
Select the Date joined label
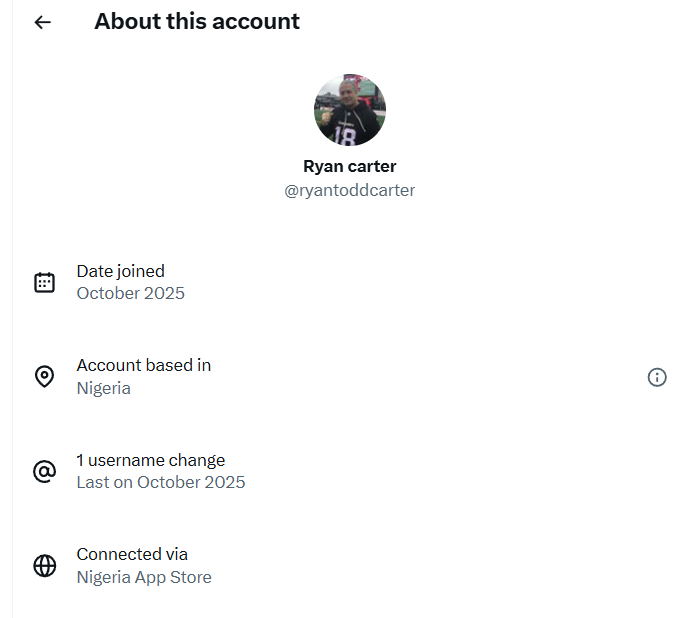pyautogui.click(x=121, y=271)
